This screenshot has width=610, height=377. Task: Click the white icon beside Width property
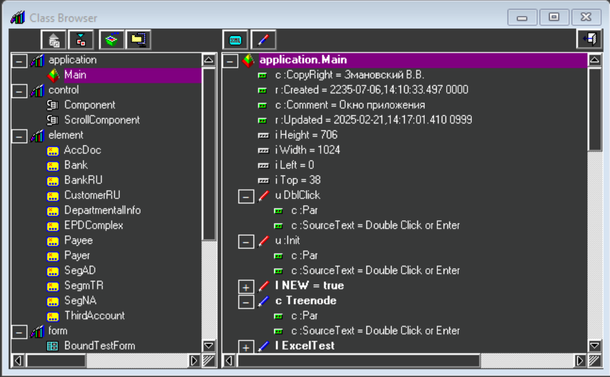(x=263, y=151)
